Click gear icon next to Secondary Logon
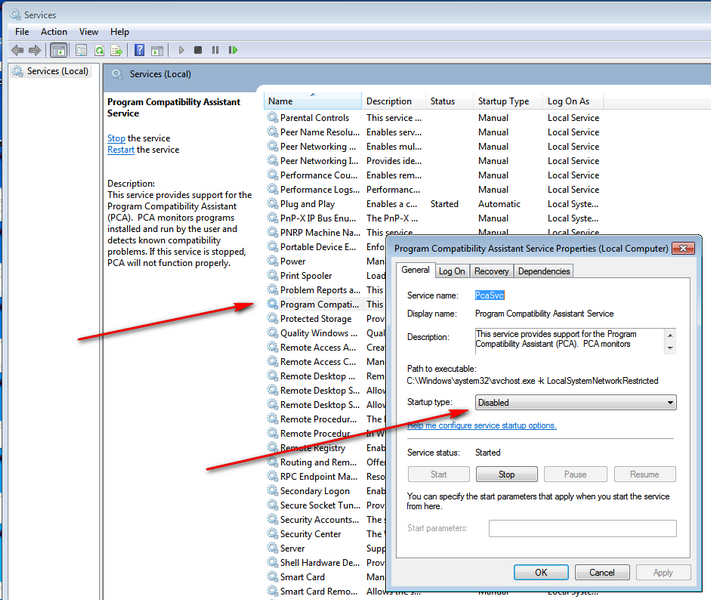The image size is (711, 600). tap(273, 491)
